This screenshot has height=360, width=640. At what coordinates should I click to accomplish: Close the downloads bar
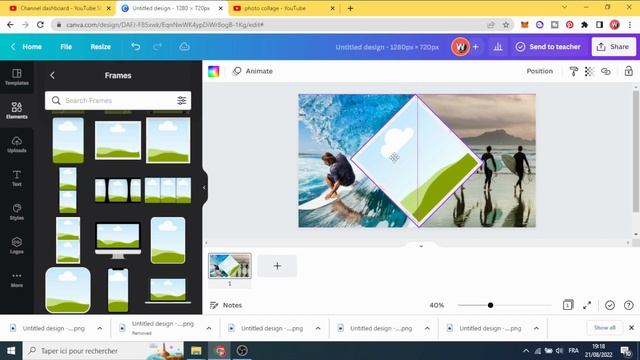(631, 328)
